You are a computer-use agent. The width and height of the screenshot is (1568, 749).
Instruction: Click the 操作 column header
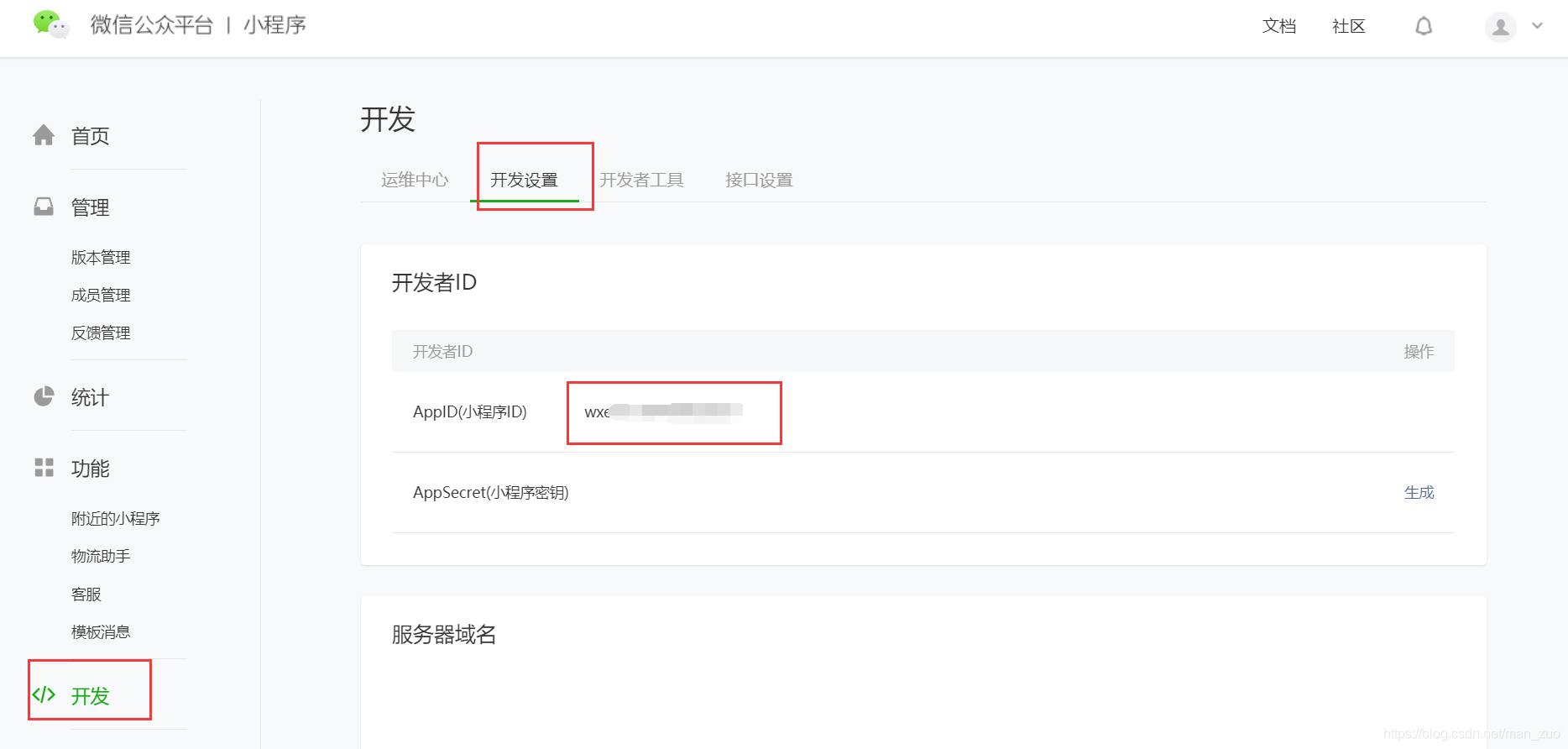click(1419, 351)
